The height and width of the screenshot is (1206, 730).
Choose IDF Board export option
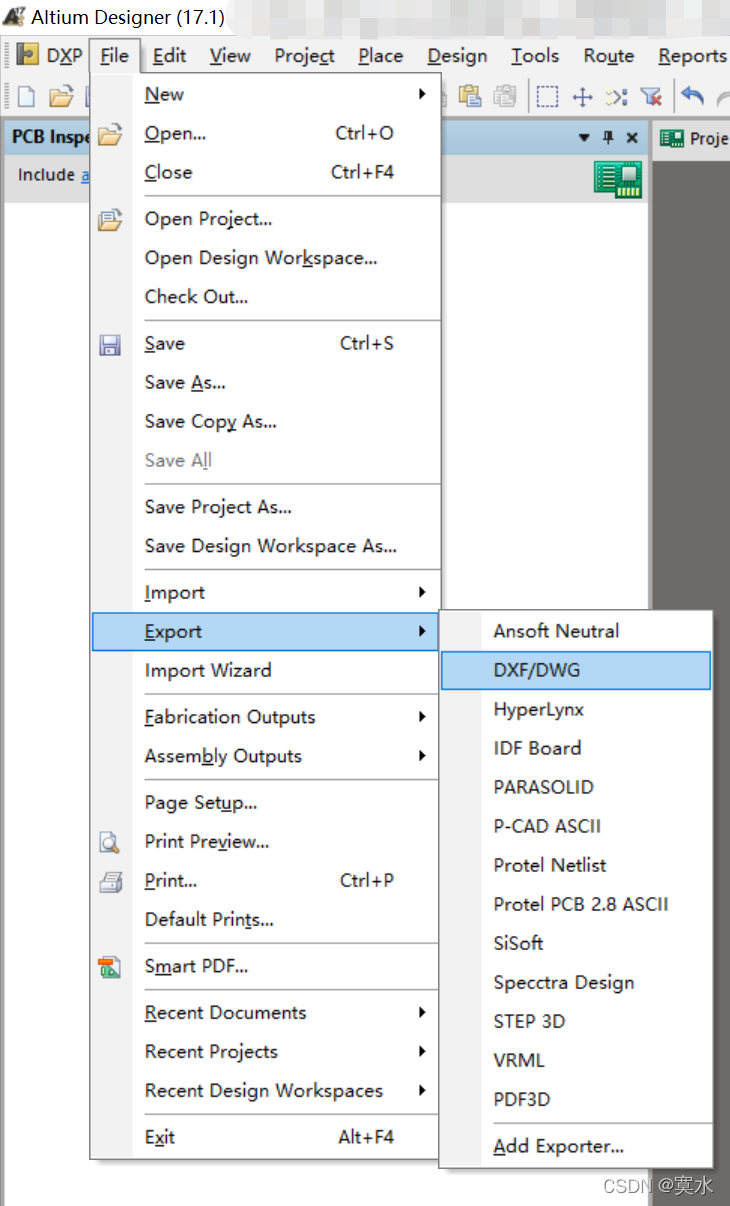click(576, 749)
